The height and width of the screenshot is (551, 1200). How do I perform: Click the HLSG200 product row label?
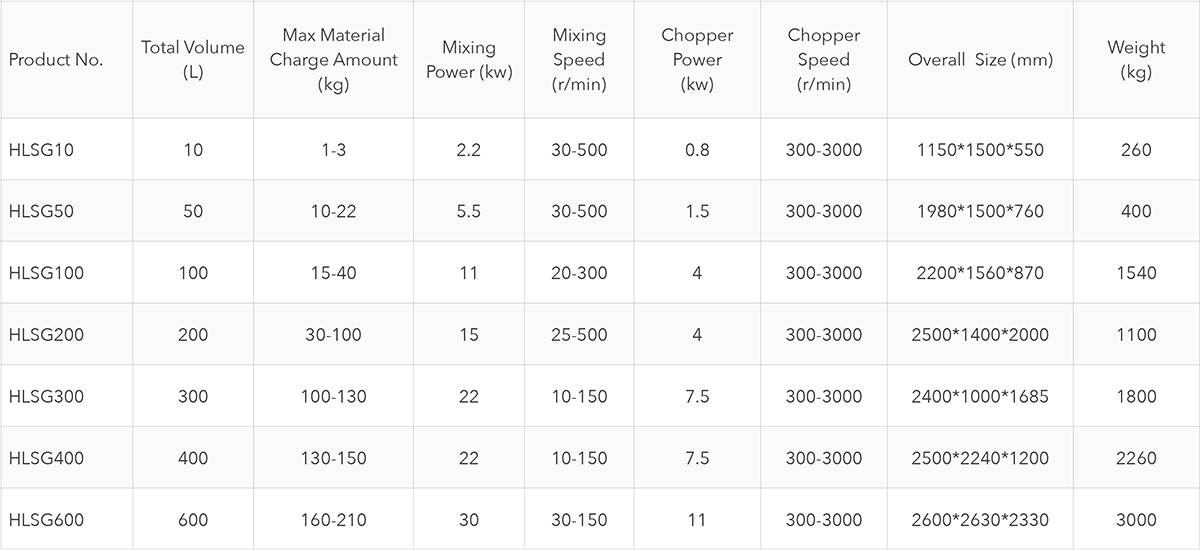46,335
